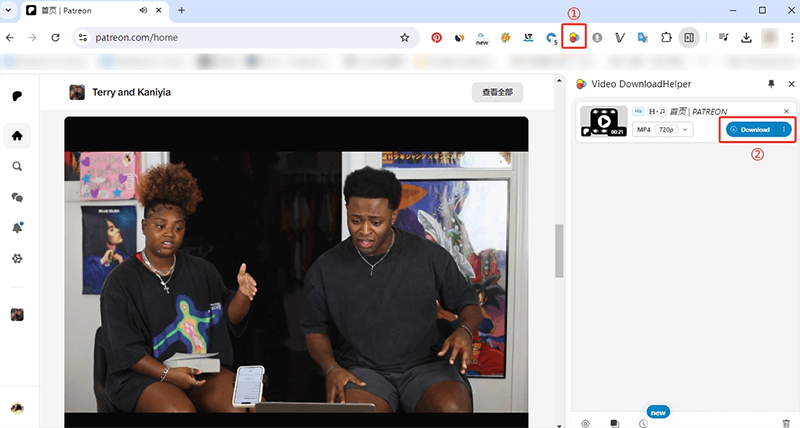Open Terry and Kaniyia membership sidebar avatar

pyautogui.click(x=17, y=315)
